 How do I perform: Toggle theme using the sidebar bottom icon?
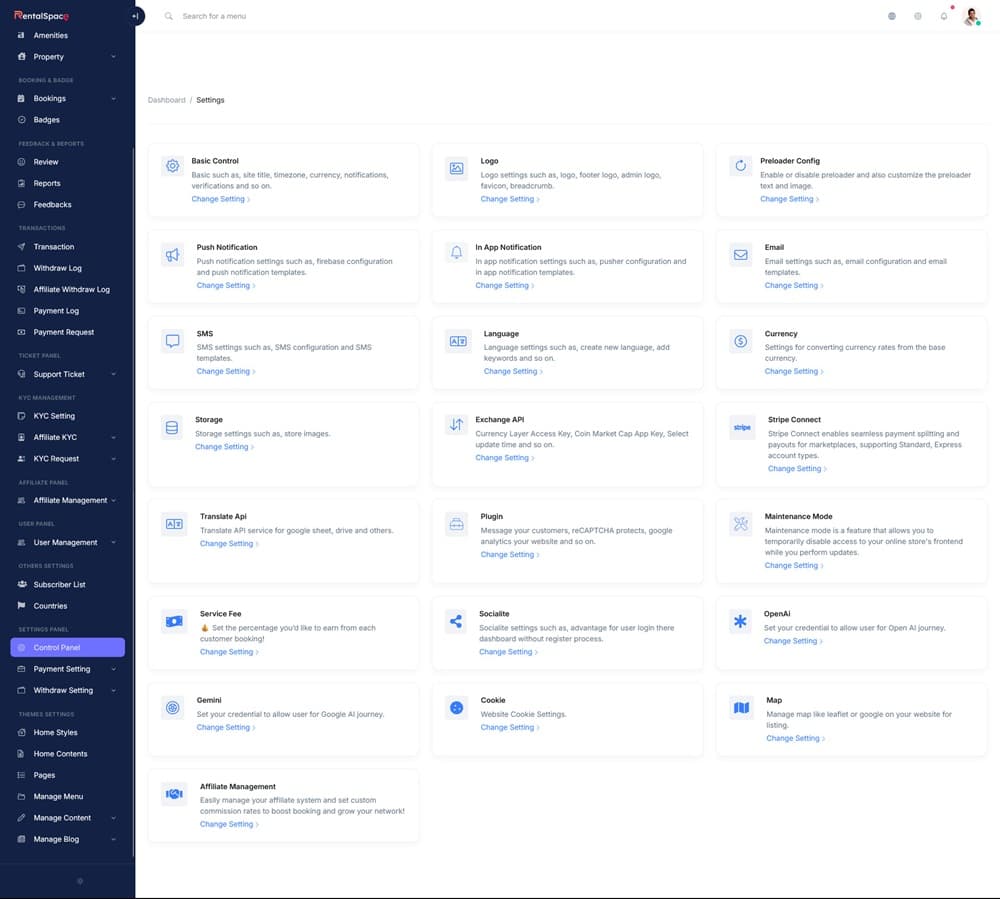tap(80, 881)
